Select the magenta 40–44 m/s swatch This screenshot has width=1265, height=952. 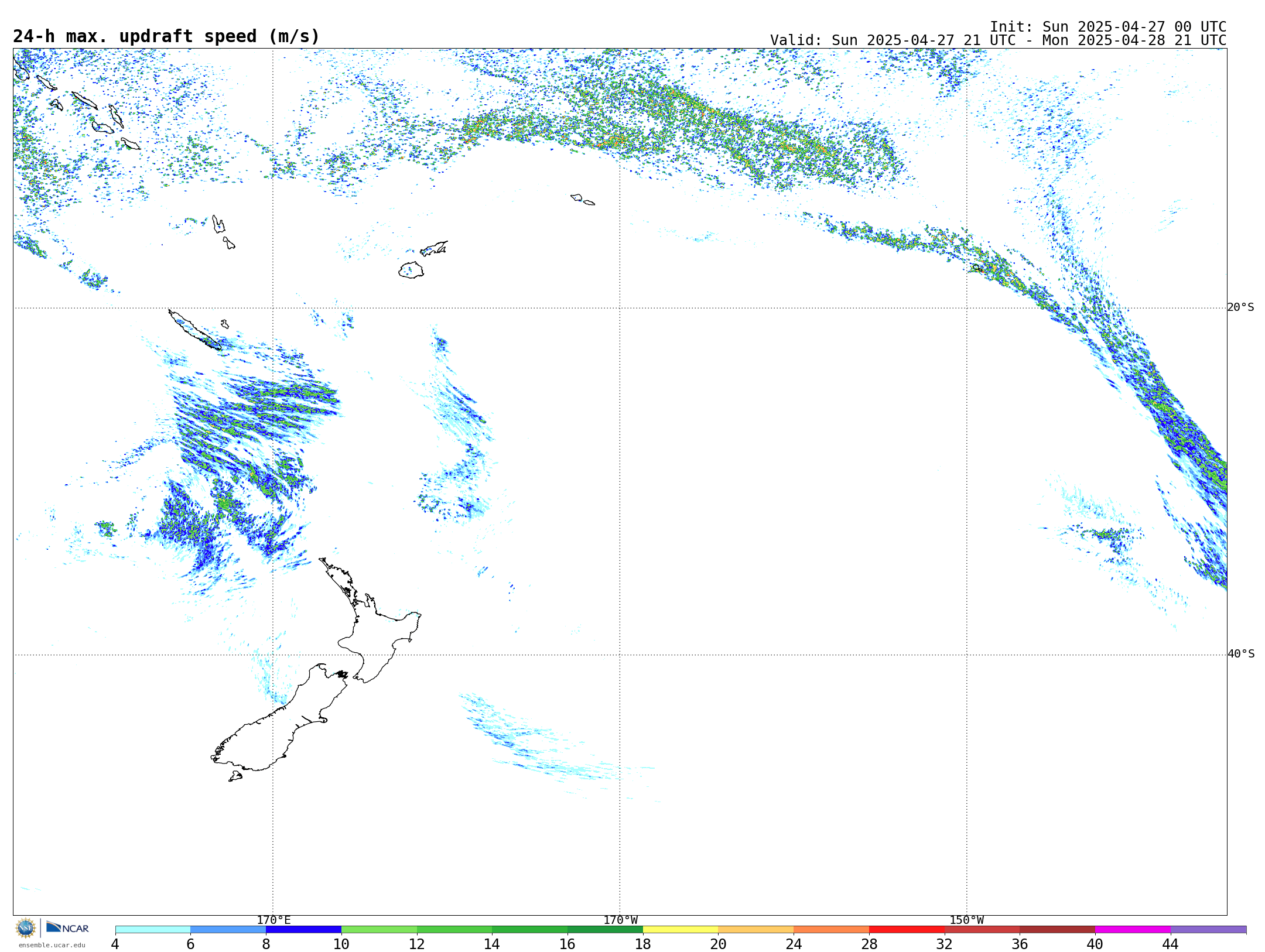pyautogui.click(x=1133, y=930)
